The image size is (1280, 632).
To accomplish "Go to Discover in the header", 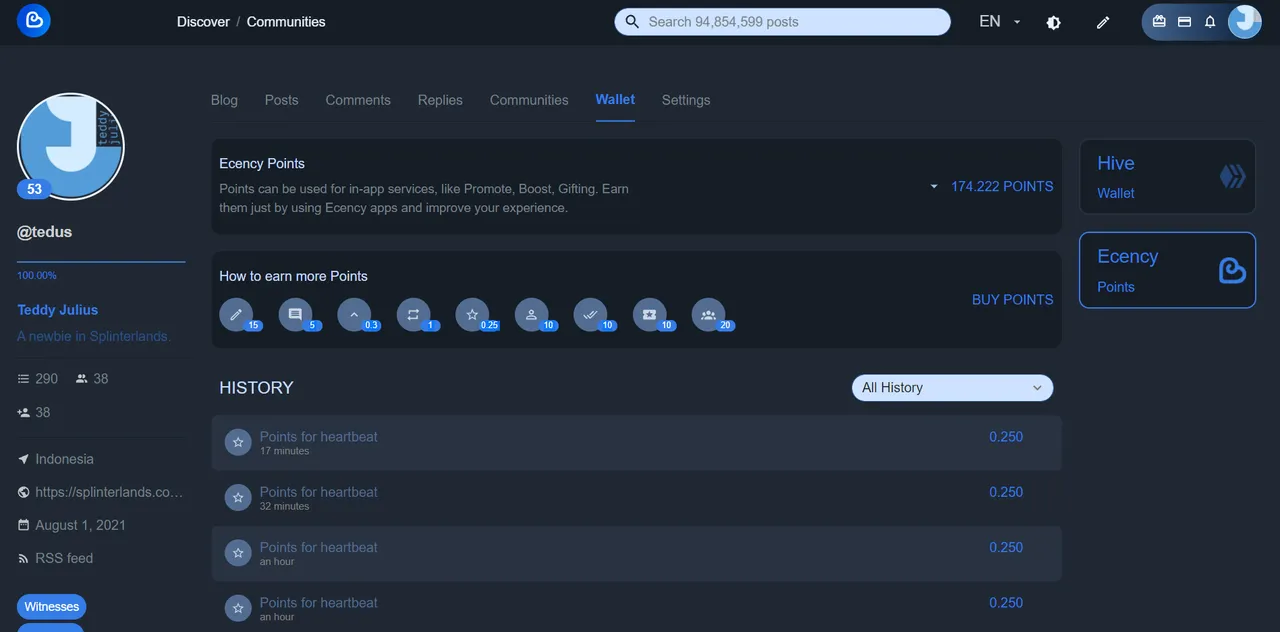I will pyautogui.click(x=203, y=21).
